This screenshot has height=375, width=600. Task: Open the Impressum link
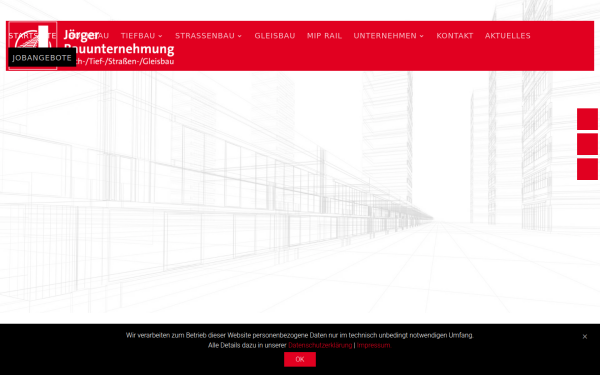tap(374, 346)
